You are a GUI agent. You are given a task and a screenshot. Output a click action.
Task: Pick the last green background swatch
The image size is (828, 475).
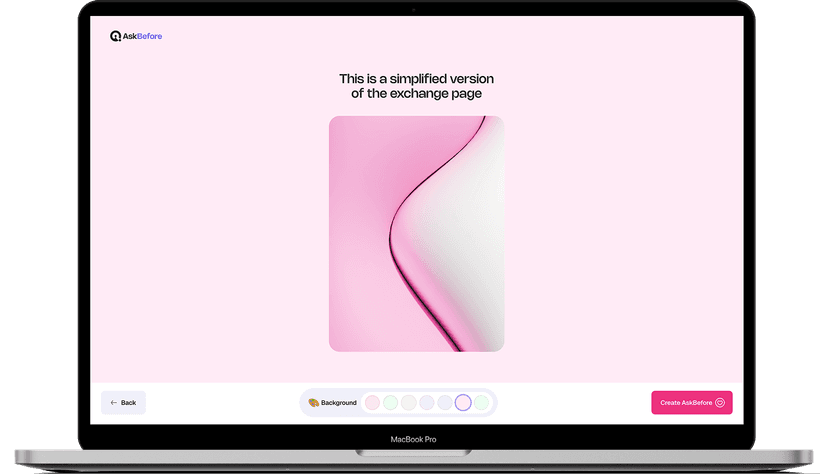[x=481, y=403]
